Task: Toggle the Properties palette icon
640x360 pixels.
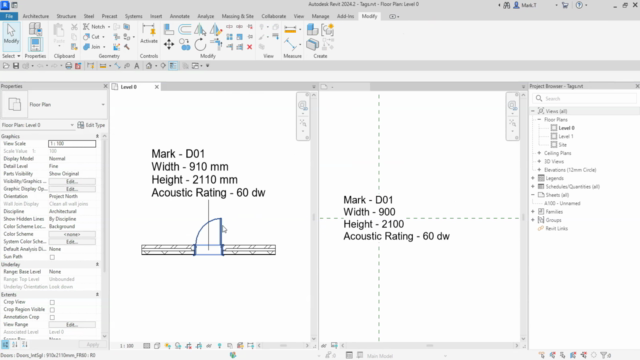Action: click(x=35, y=44)
